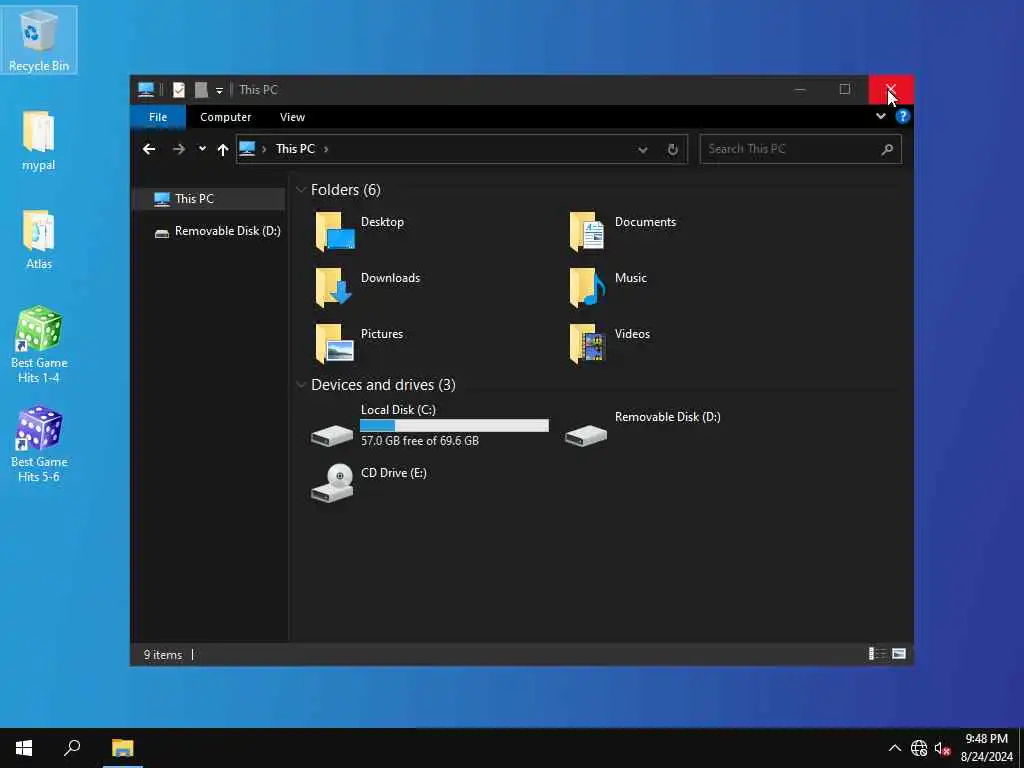The height and width of the screenshot is (768, 1024).
Task: Open Customize Quick Access Toolbar dropdown
Action: click(219, 91)
